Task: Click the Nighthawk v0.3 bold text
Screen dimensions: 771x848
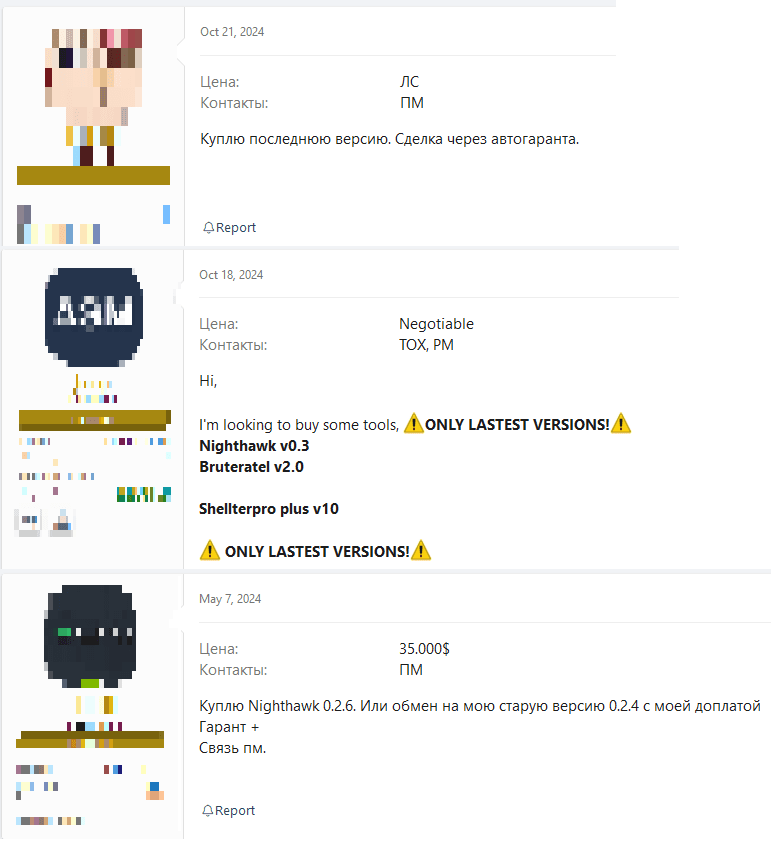Action: [x=254, y=446]
